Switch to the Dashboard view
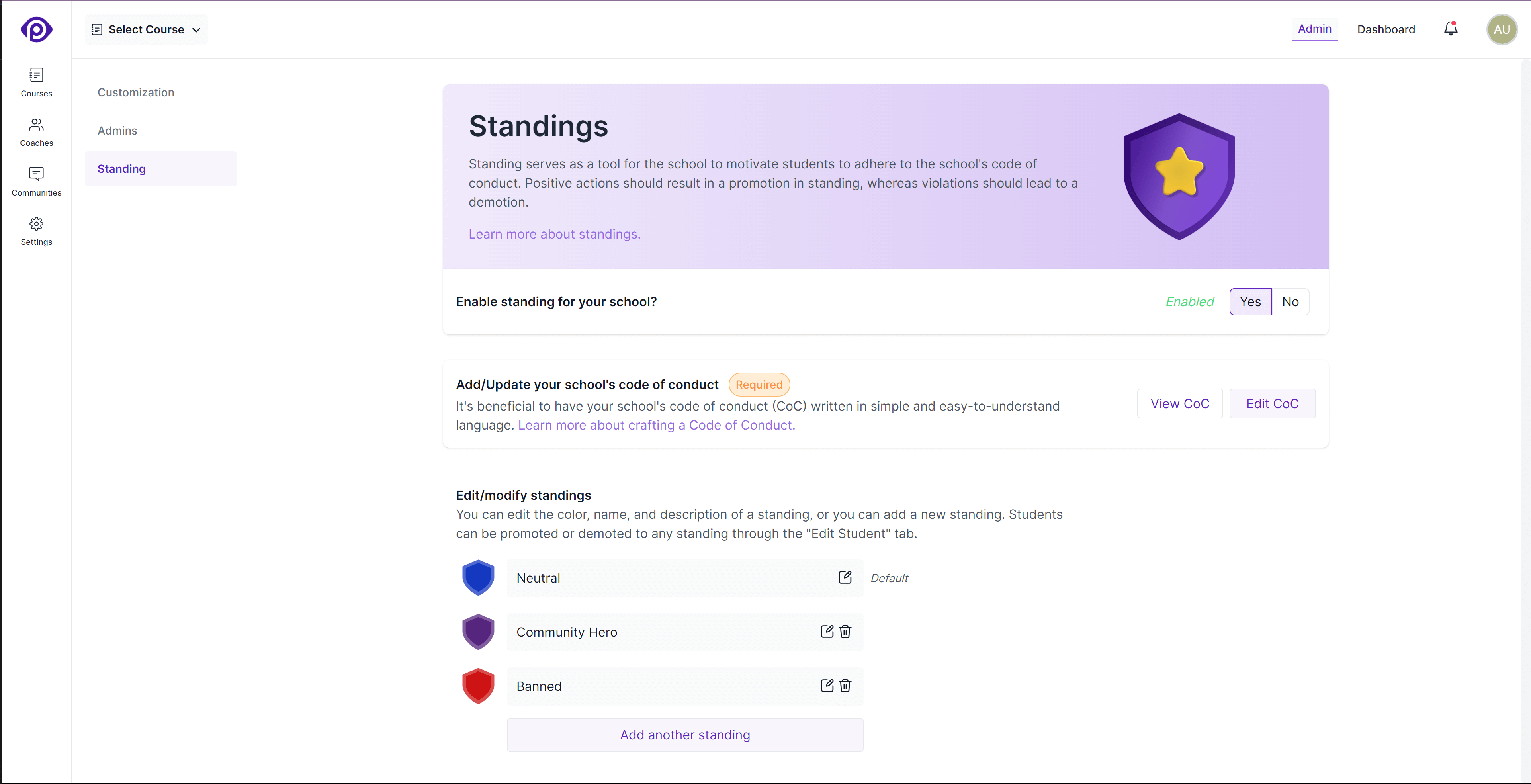1531x784 pixels. tap(1386, 29)
